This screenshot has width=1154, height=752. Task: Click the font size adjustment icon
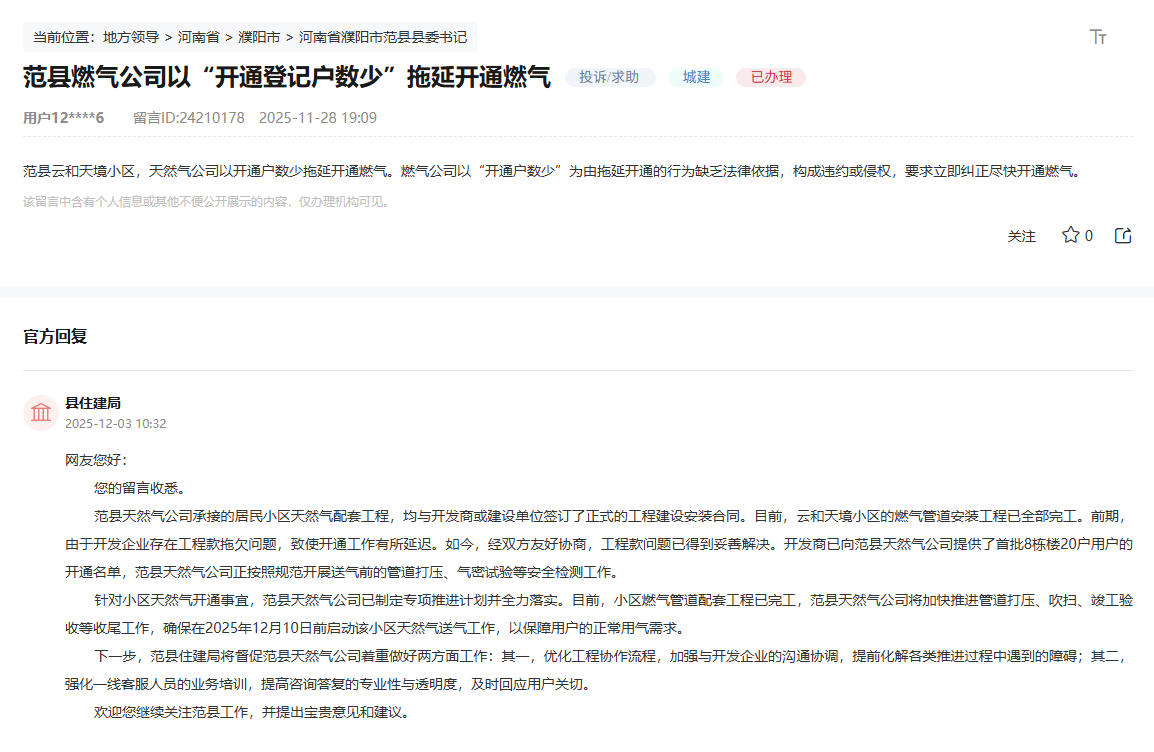click(1098, 37)
